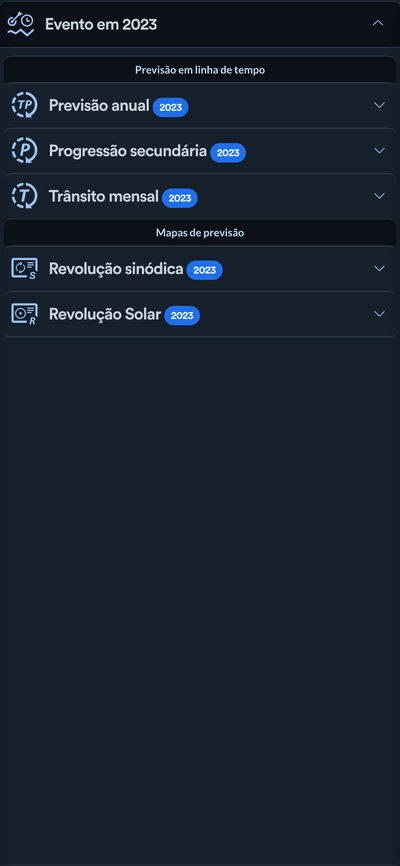
Task: Click the 2023 badge next to Revolução Solar
Action: [x=182, y=315]
